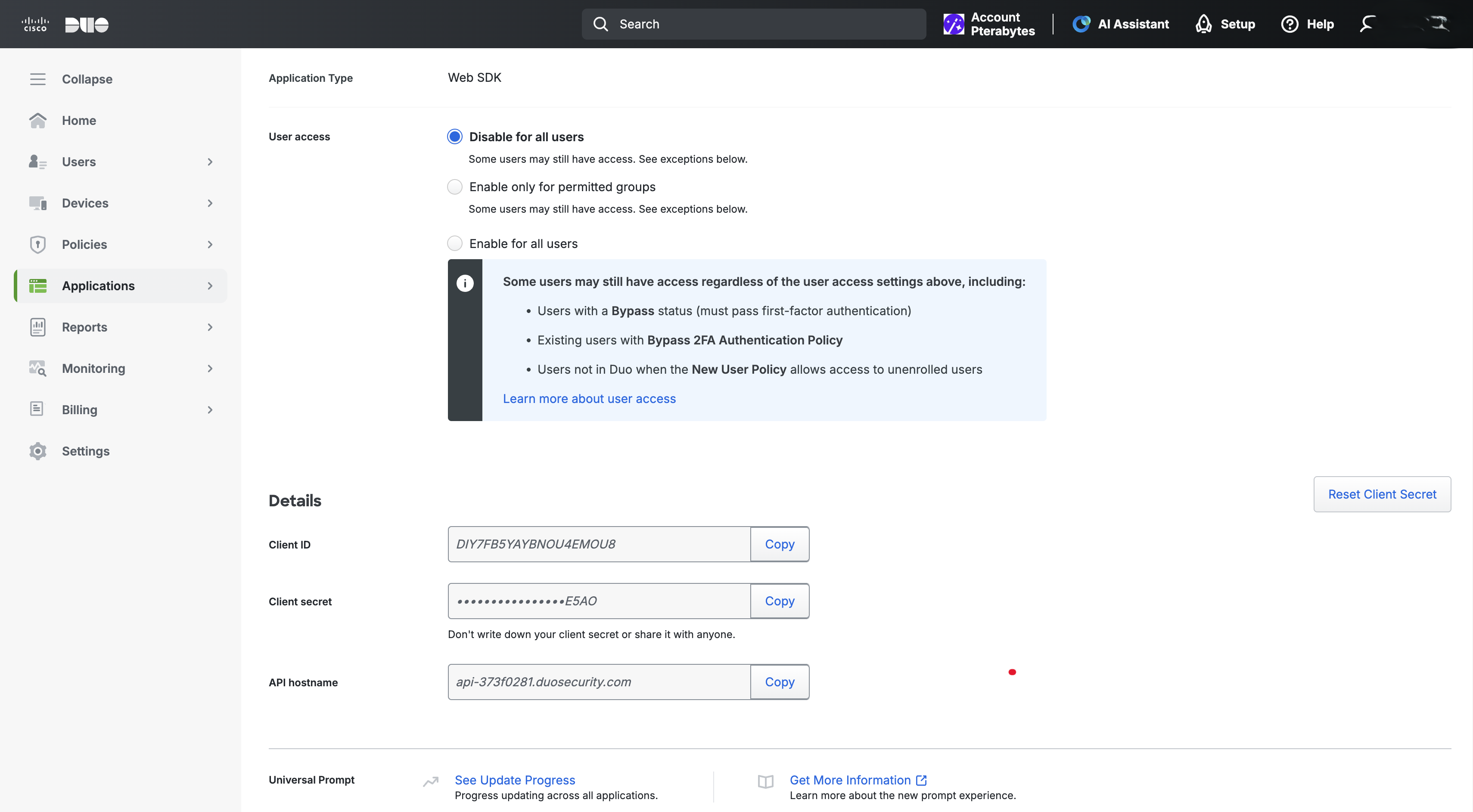Click the Setup rocket icon
The height and width of the screenshot is (812, 1473).
tap(1204, 24)
